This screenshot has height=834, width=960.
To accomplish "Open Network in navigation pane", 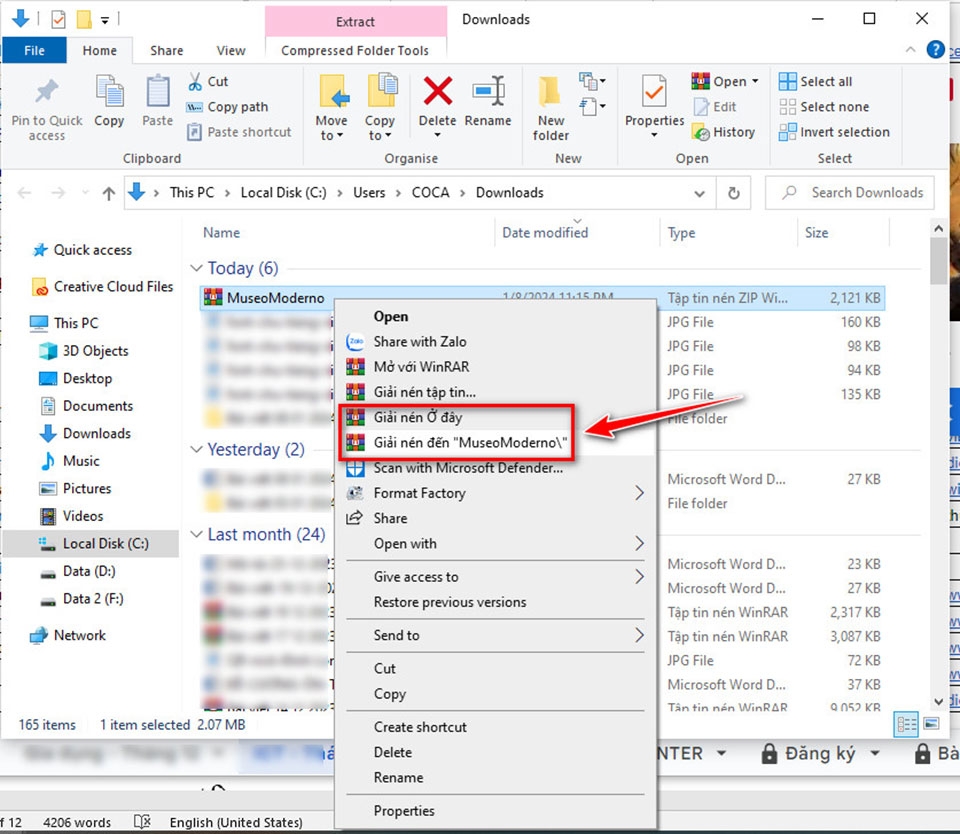I will [69, 636].
